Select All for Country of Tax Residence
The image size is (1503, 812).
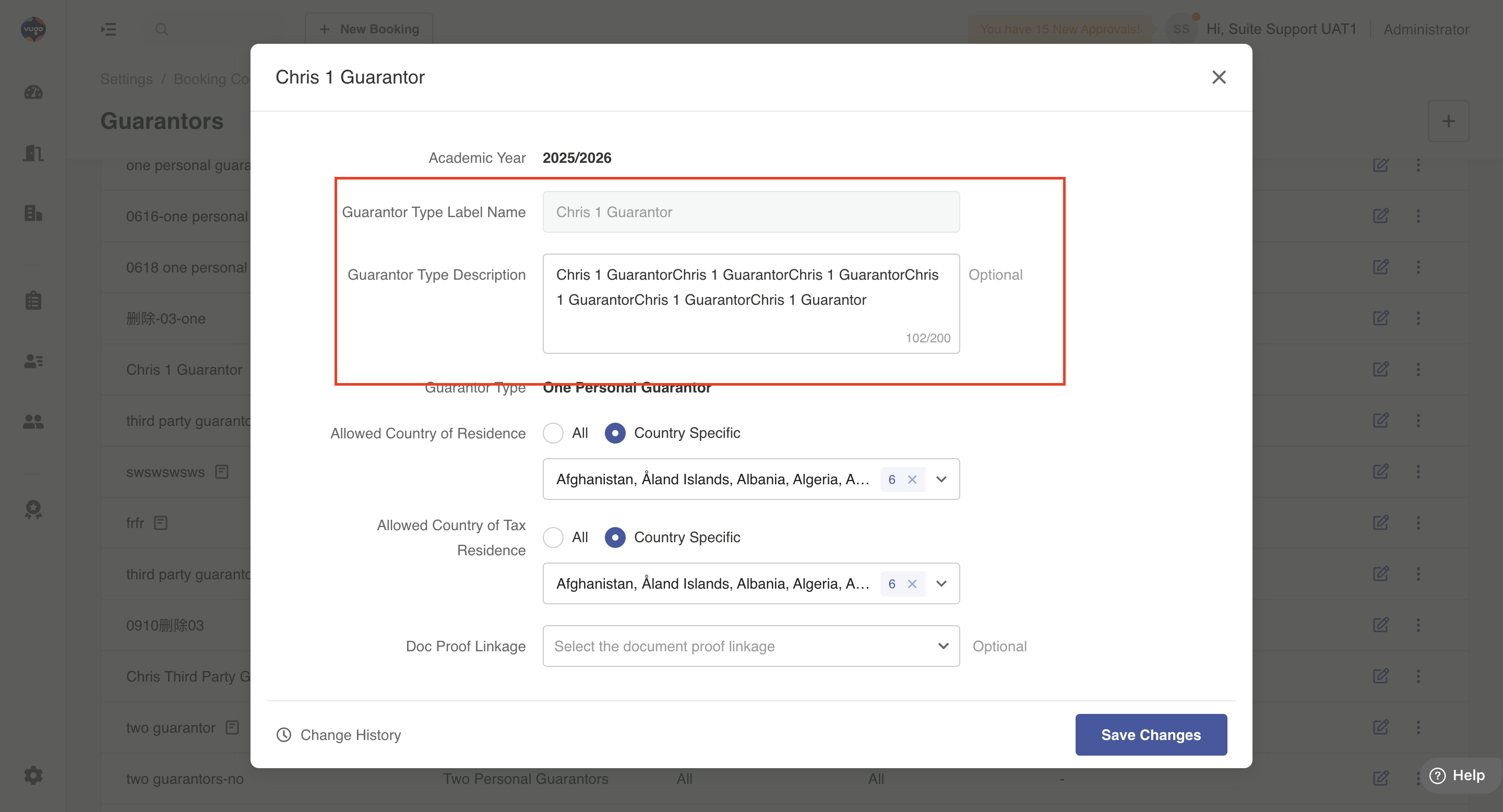553,538
